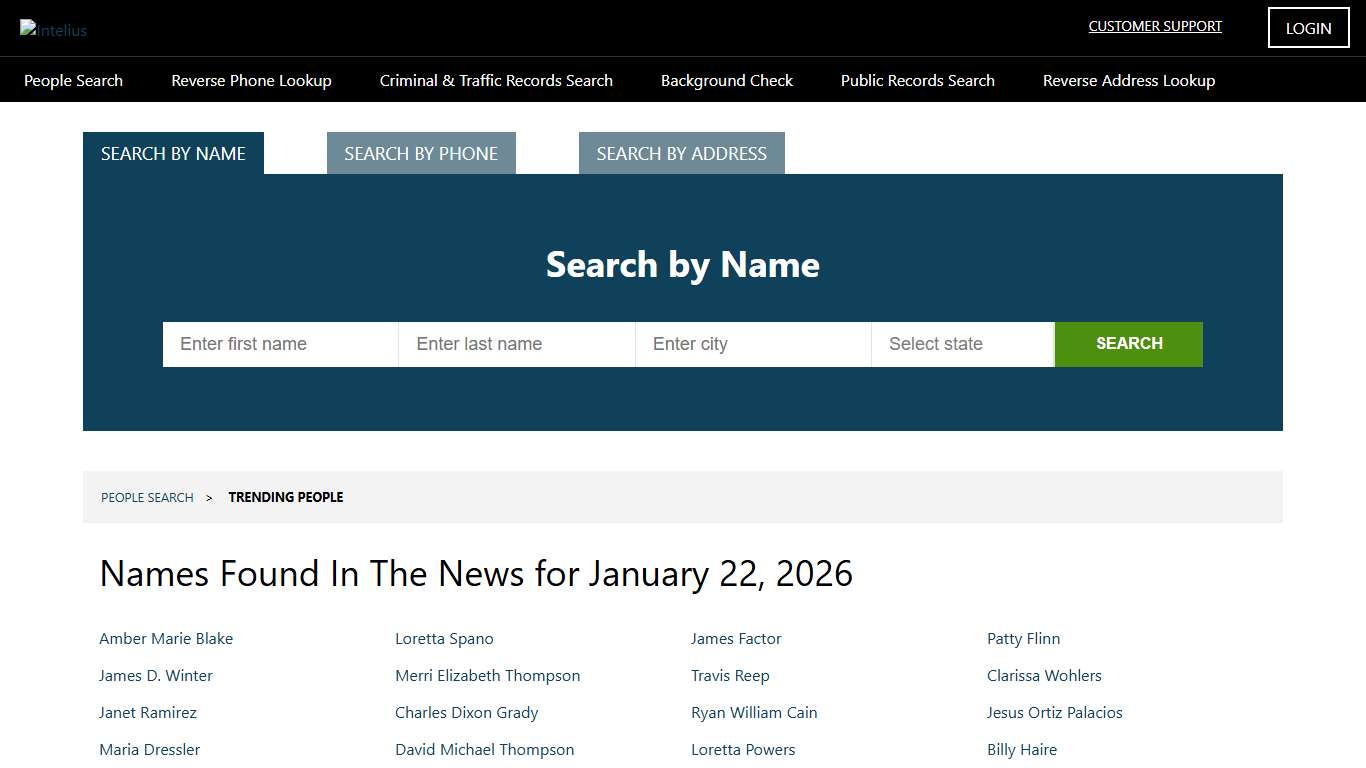Click the 'Enter first name' input field
Image resolution: width=1366 pixels, height=768 pixels.
280,344
